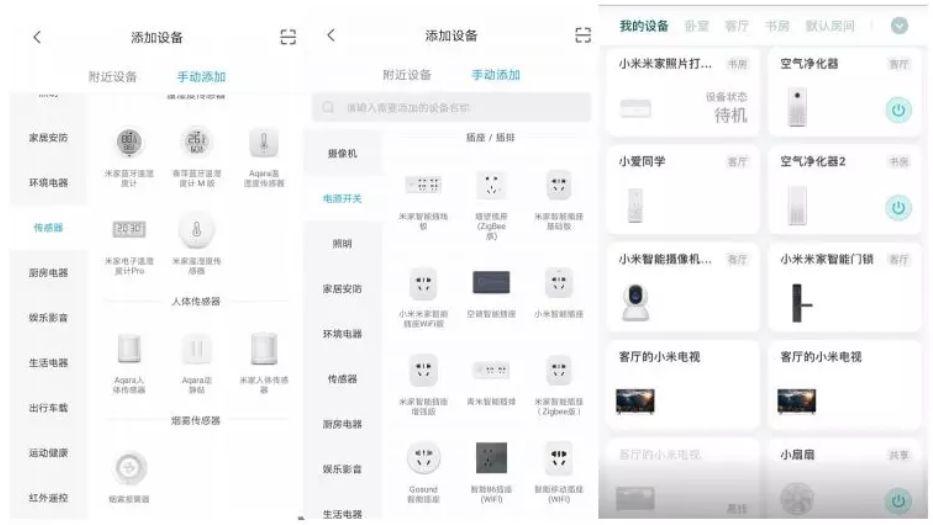Select 米家温湿度传感器 round device icon

(x=196, y=229)
